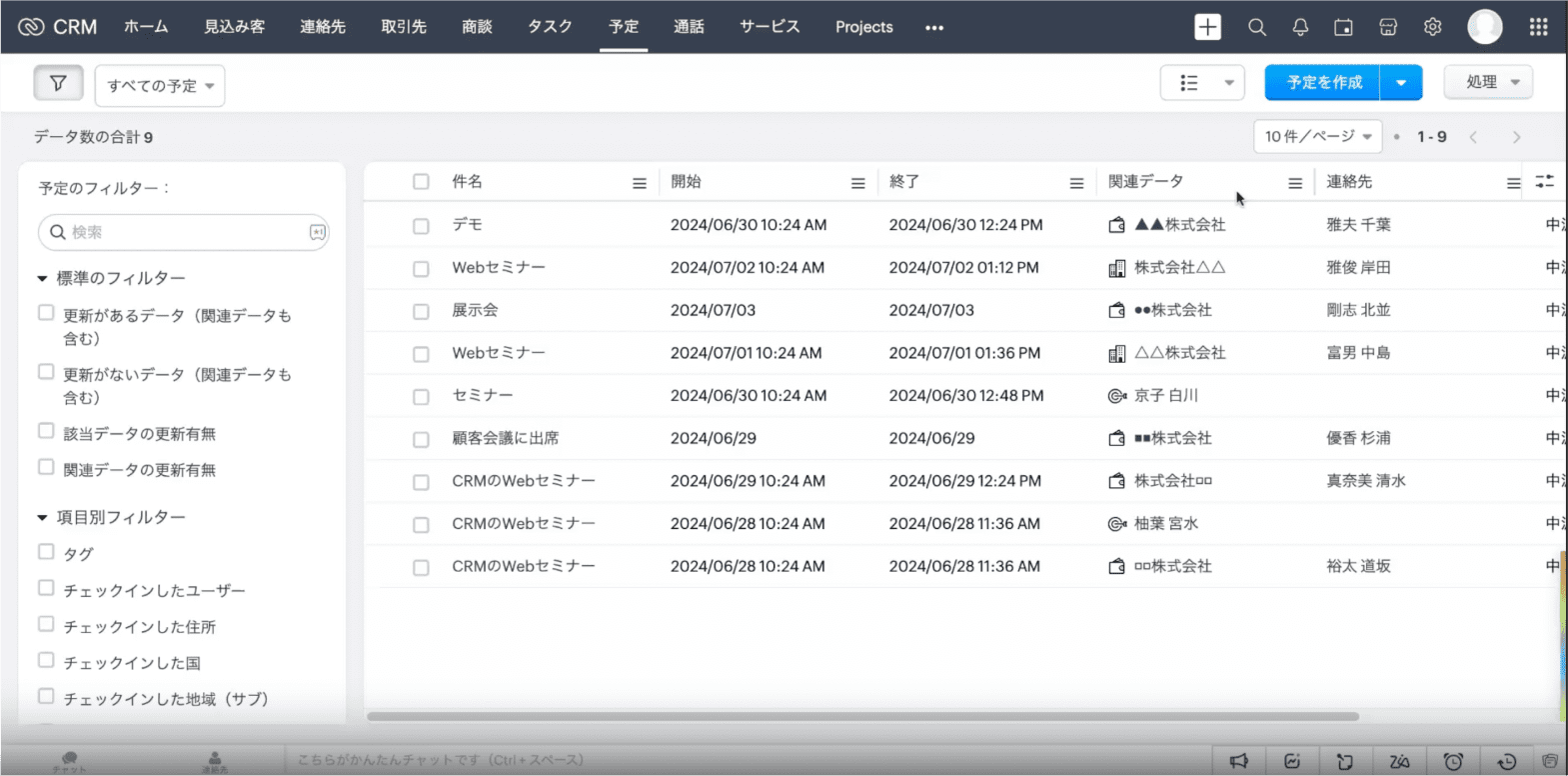Viewport: 1568px width, 776px height.
Task: Open 商談 tab
Action: pyautogui.click(x=477, y=27)
